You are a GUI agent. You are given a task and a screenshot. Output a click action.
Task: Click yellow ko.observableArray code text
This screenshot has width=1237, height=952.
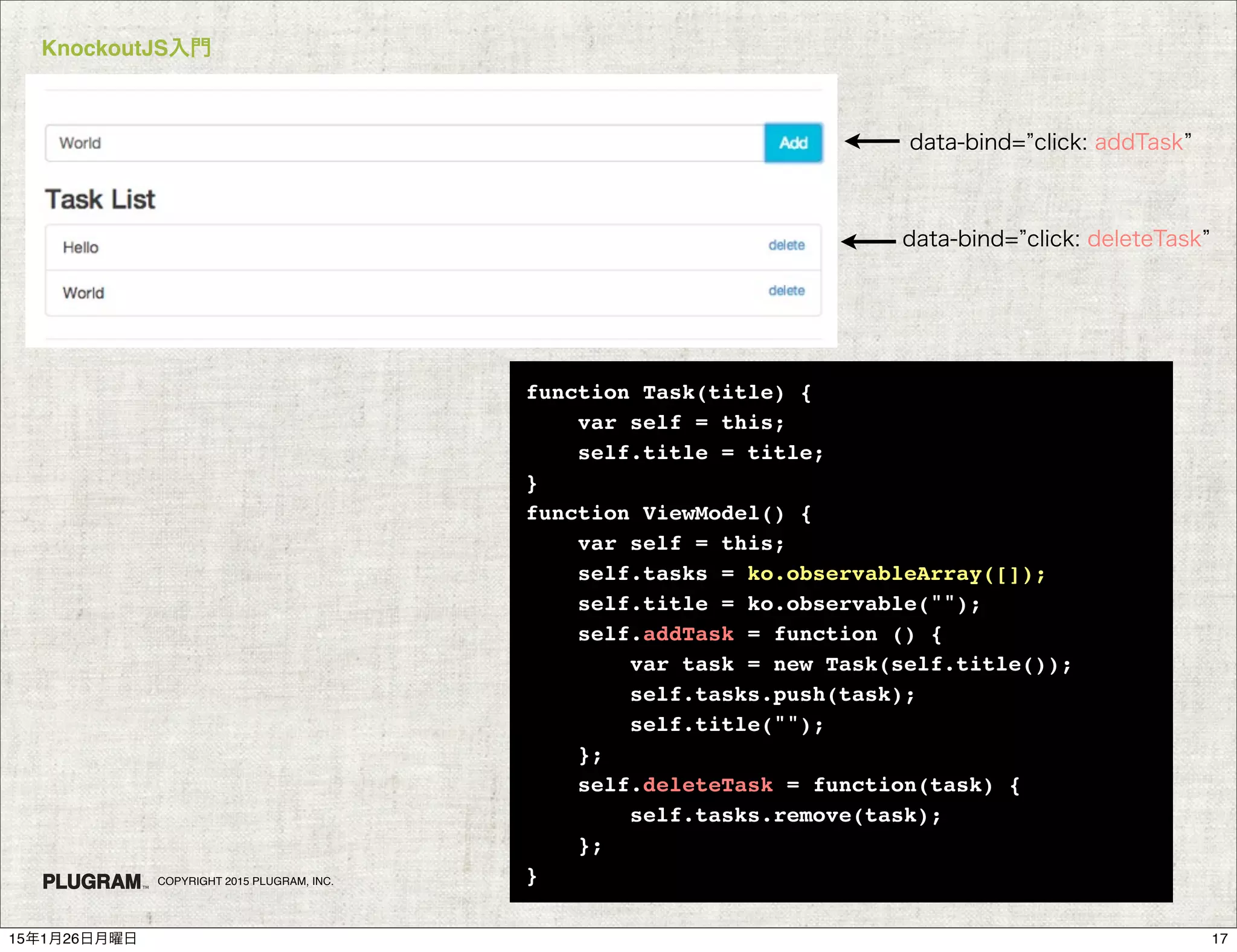pos(895,573)
